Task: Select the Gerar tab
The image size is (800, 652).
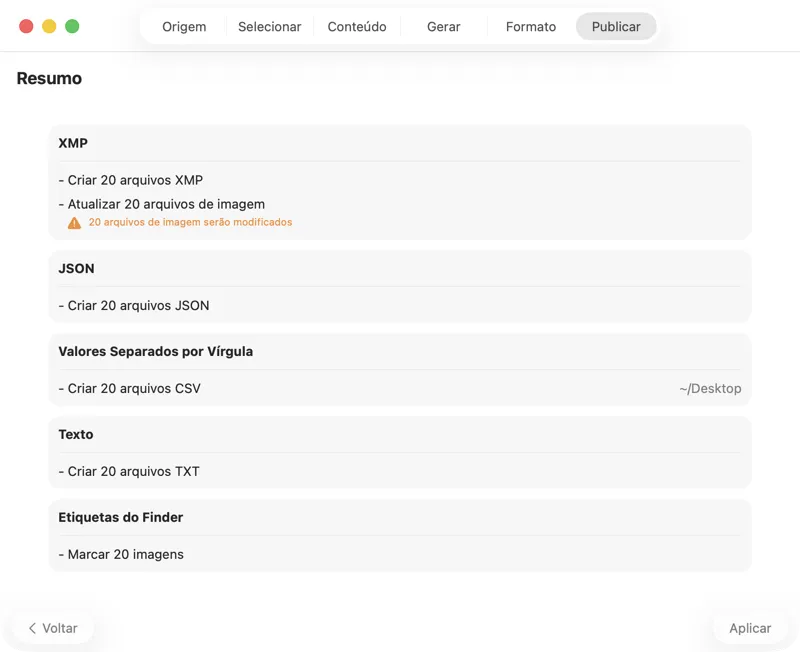Action: coord(443,27)
